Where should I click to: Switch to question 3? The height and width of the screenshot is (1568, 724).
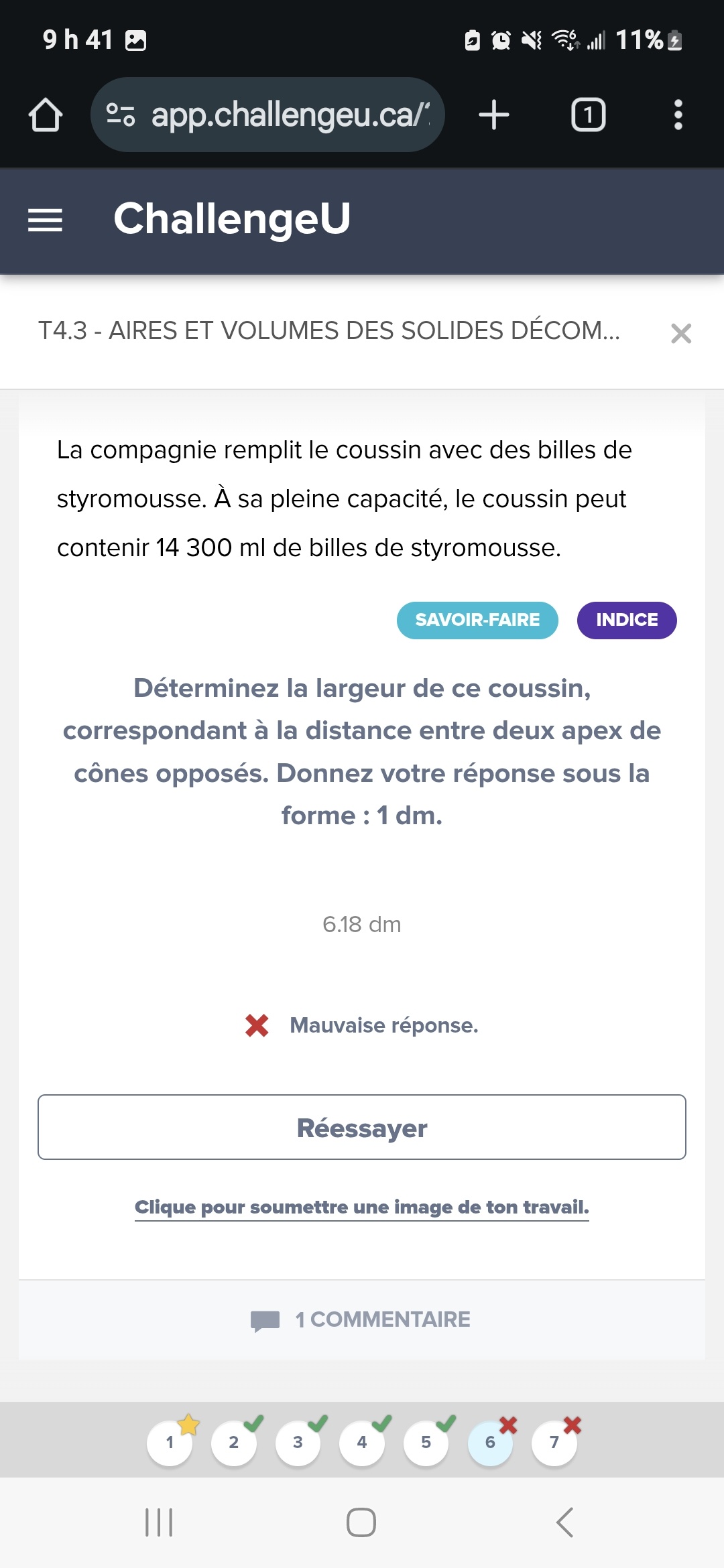298,1442
